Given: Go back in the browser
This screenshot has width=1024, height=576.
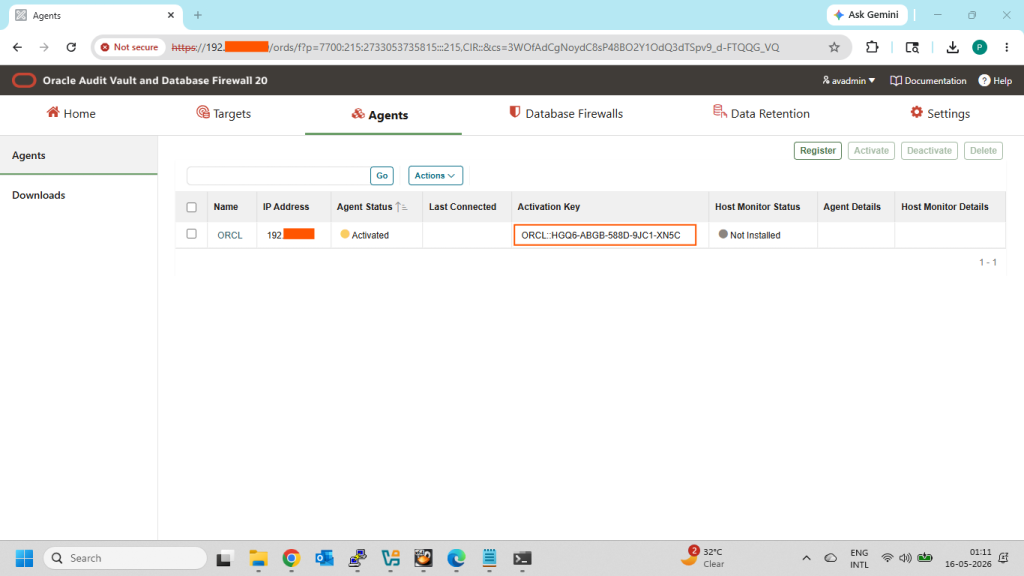Looking at the screenshot, I should 18,47.
